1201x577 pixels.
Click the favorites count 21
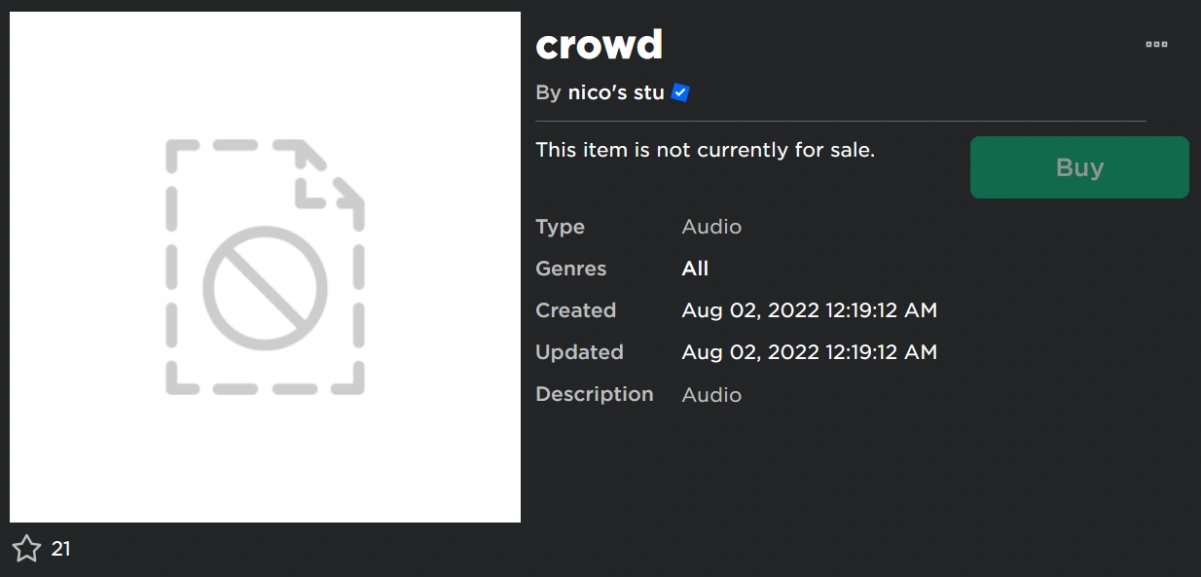click(61, 549)
